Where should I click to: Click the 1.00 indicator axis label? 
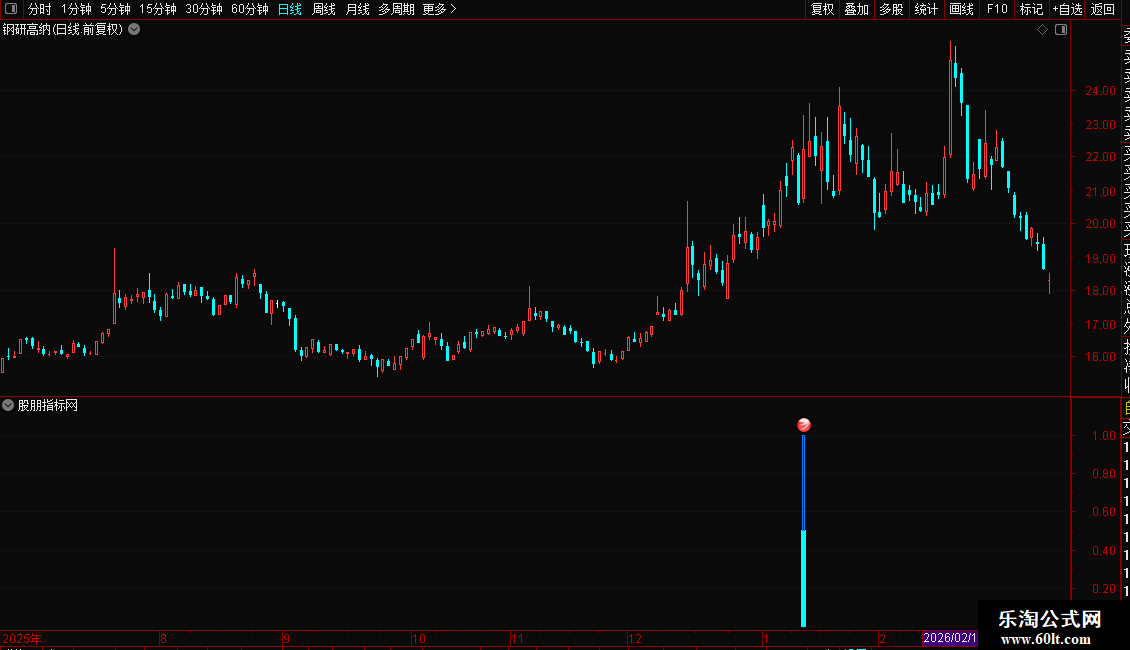[1103, 435]
